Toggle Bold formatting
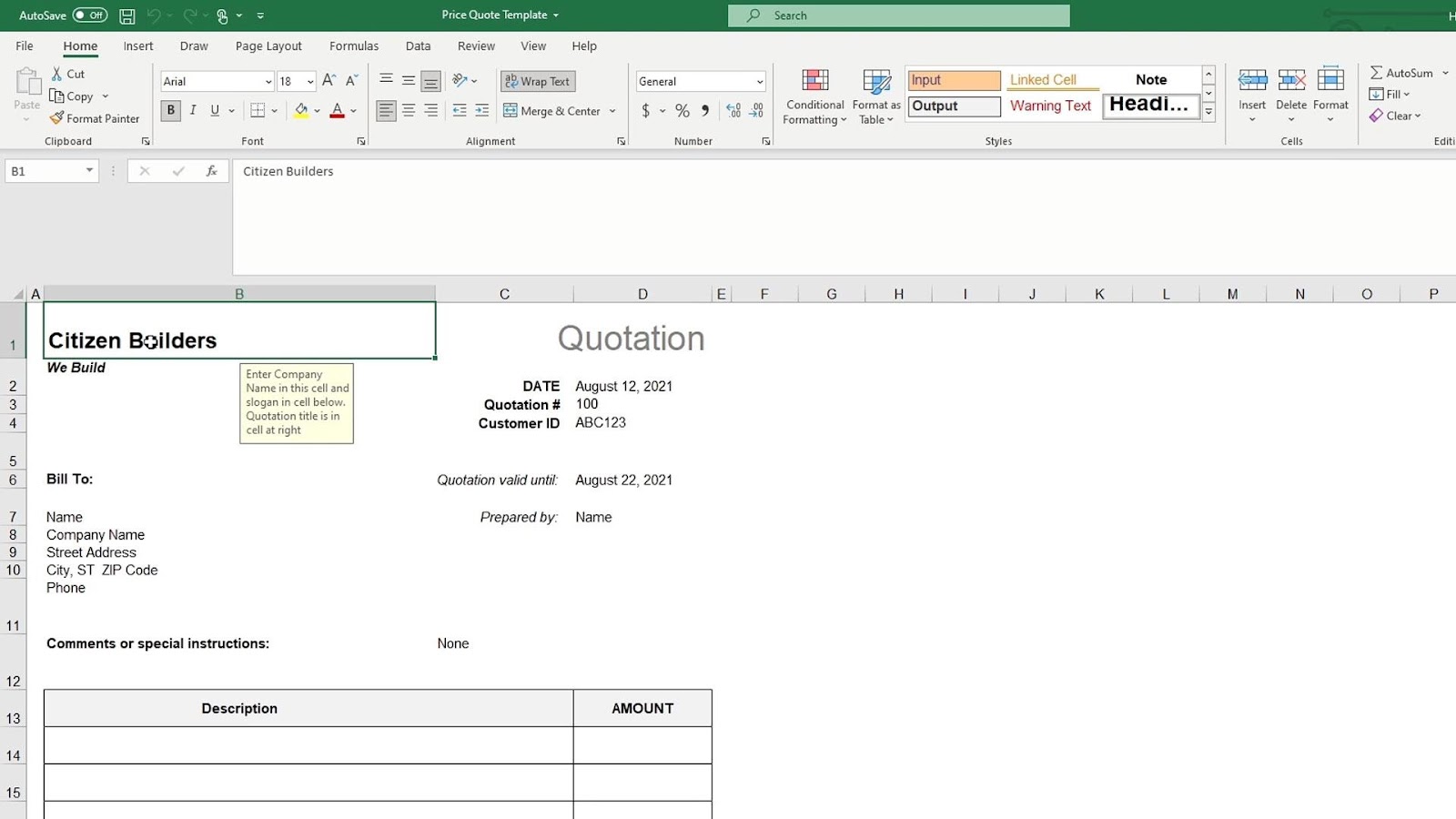The height and width of the screenshot is (819, 1456). pyautogui.click(x=171, y=111)
